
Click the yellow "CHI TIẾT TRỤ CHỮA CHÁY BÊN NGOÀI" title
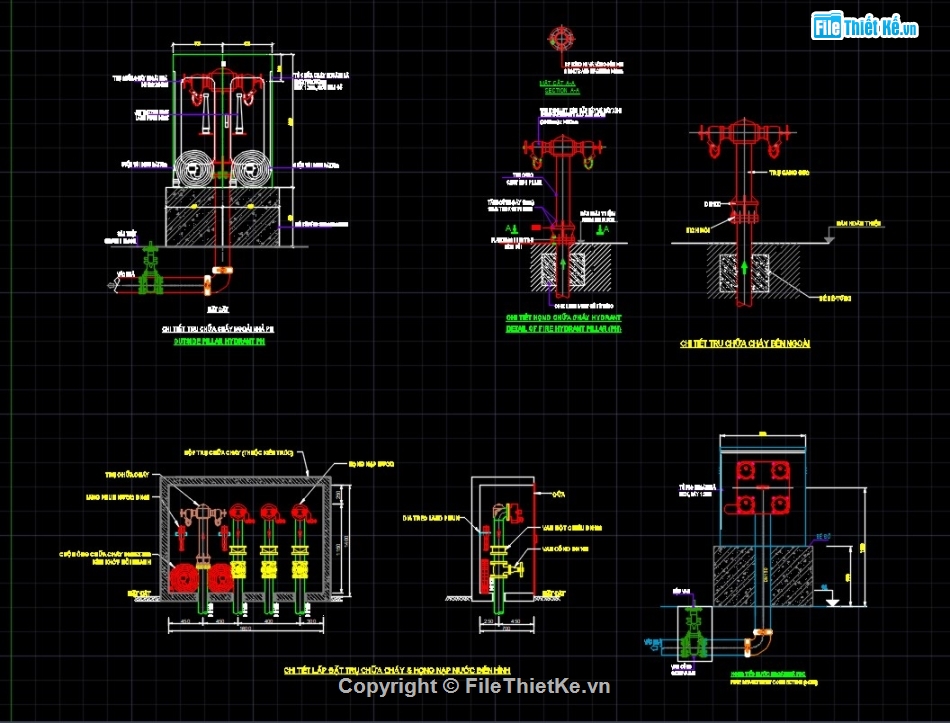pyautogui.click(x=745, y=343)
